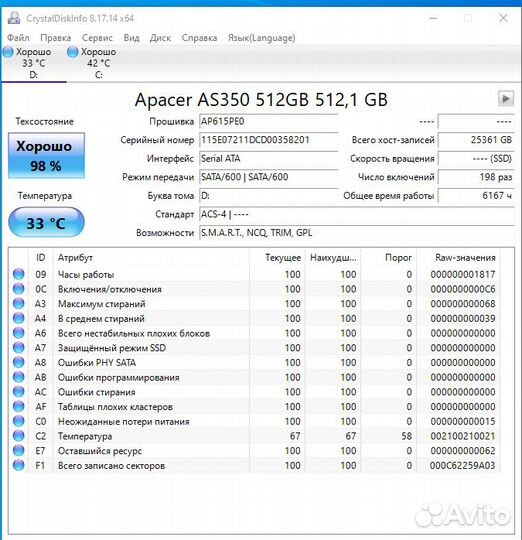Click raw value 000C62259A03
This screenshot has width=522, height=540.
[463, 466]
